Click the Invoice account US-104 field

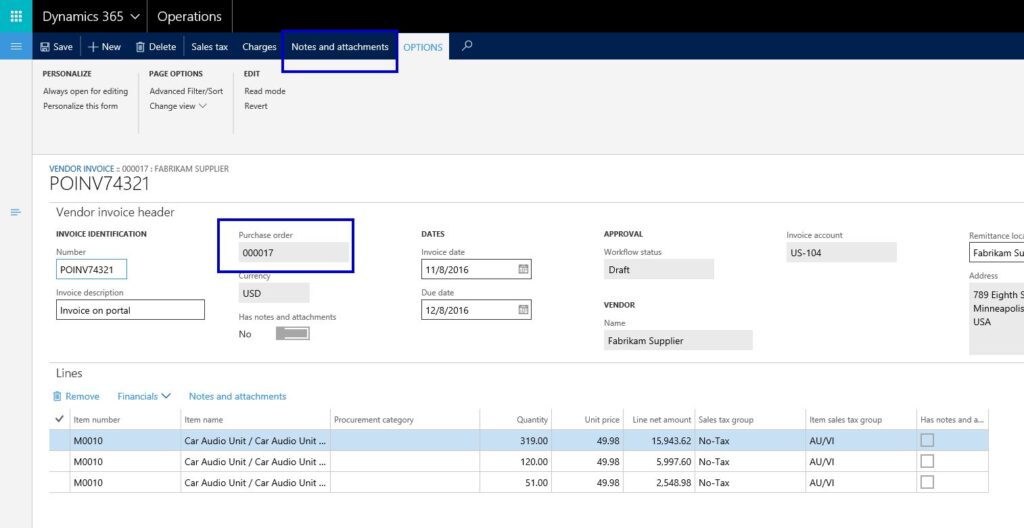tap(841, 252)
